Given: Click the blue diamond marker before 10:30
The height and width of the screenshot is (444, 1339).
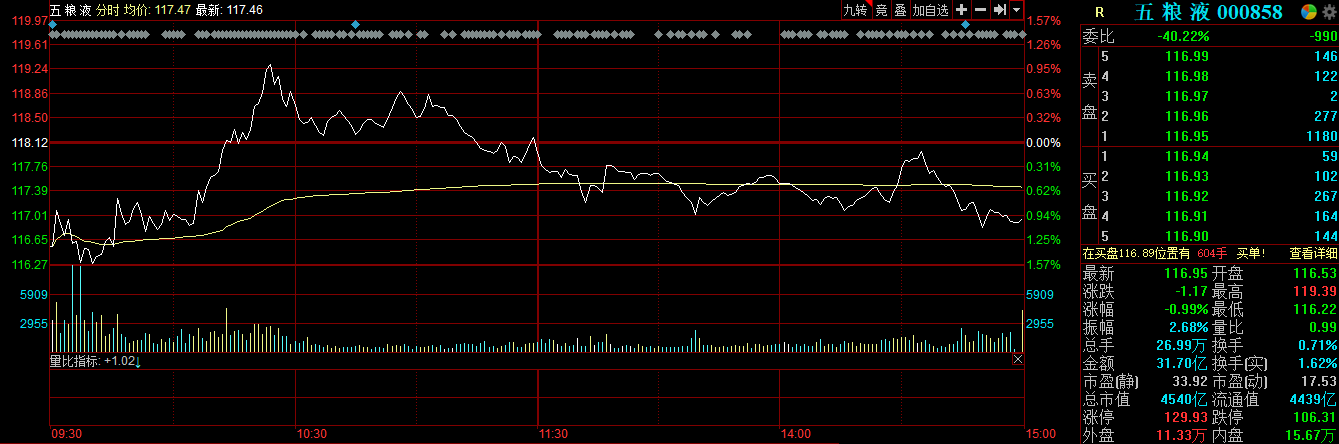Looking at the screenshot, I should [x=355, y=24].
